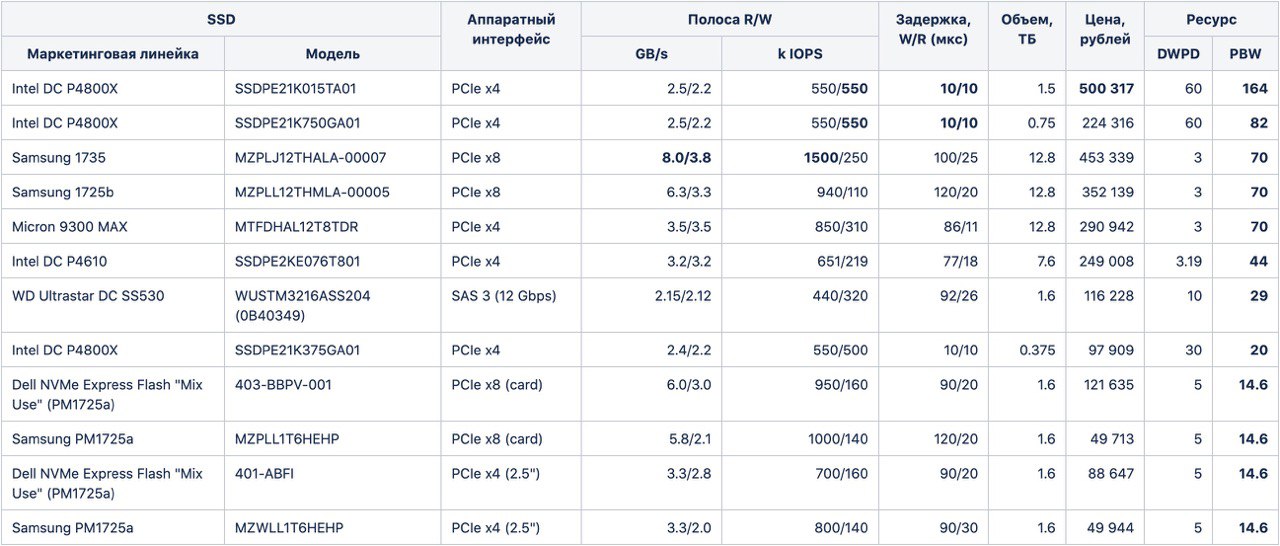
Task: Click the k IOPS subheader
Action: (800, 54)
